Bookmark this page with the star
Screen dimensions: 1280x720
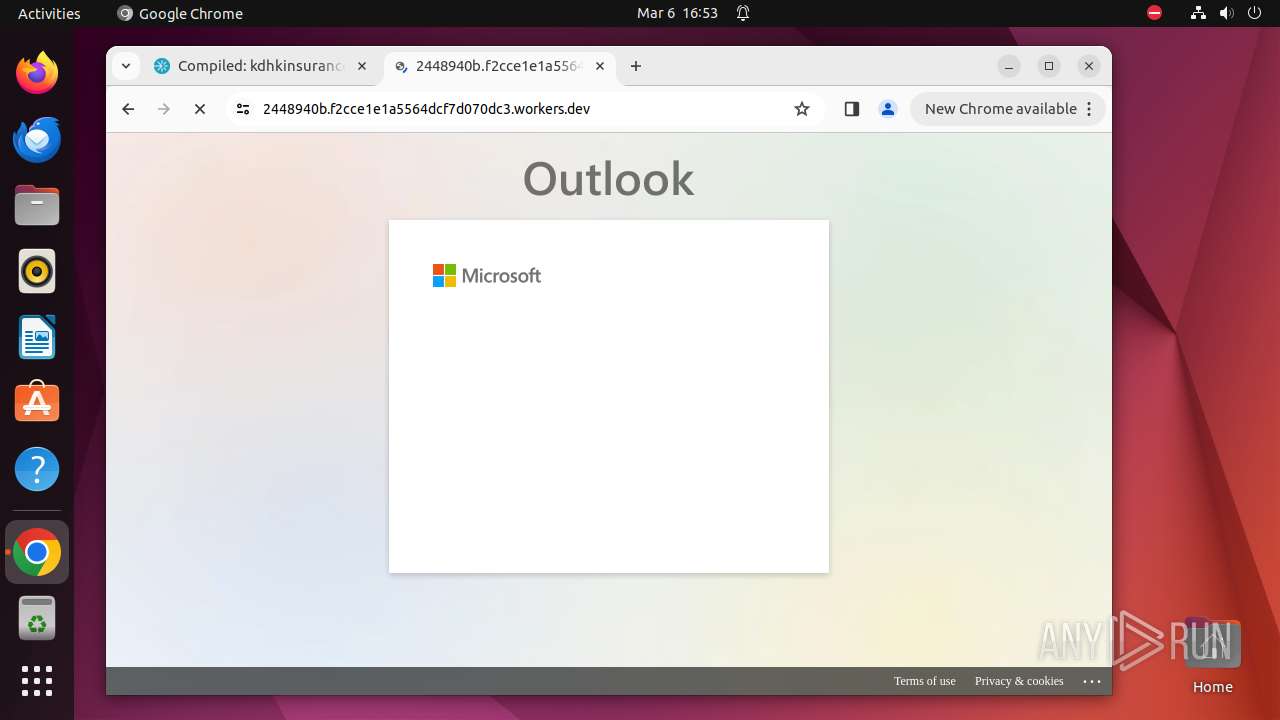pos(802,109)
